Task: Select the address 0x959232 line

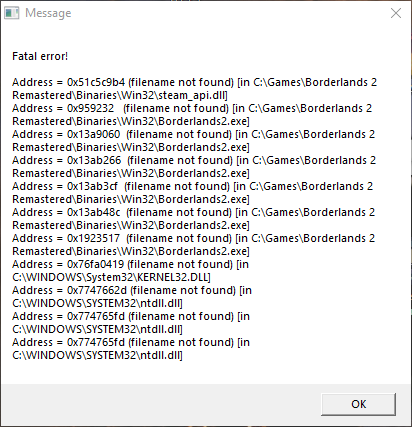Action: click(192, 108)
